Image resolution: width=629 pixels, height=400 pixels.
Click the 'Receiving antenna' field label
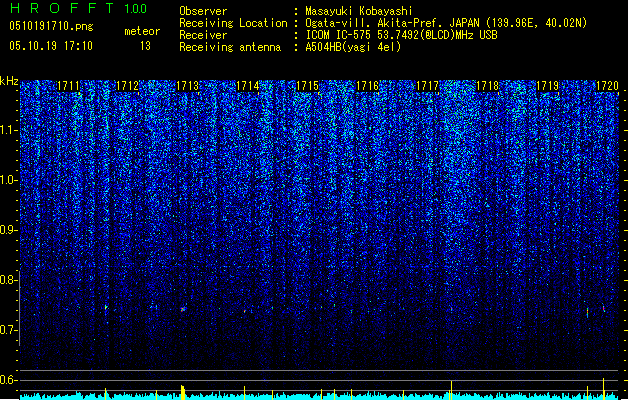pyautogui.click(x=230, y=47)
